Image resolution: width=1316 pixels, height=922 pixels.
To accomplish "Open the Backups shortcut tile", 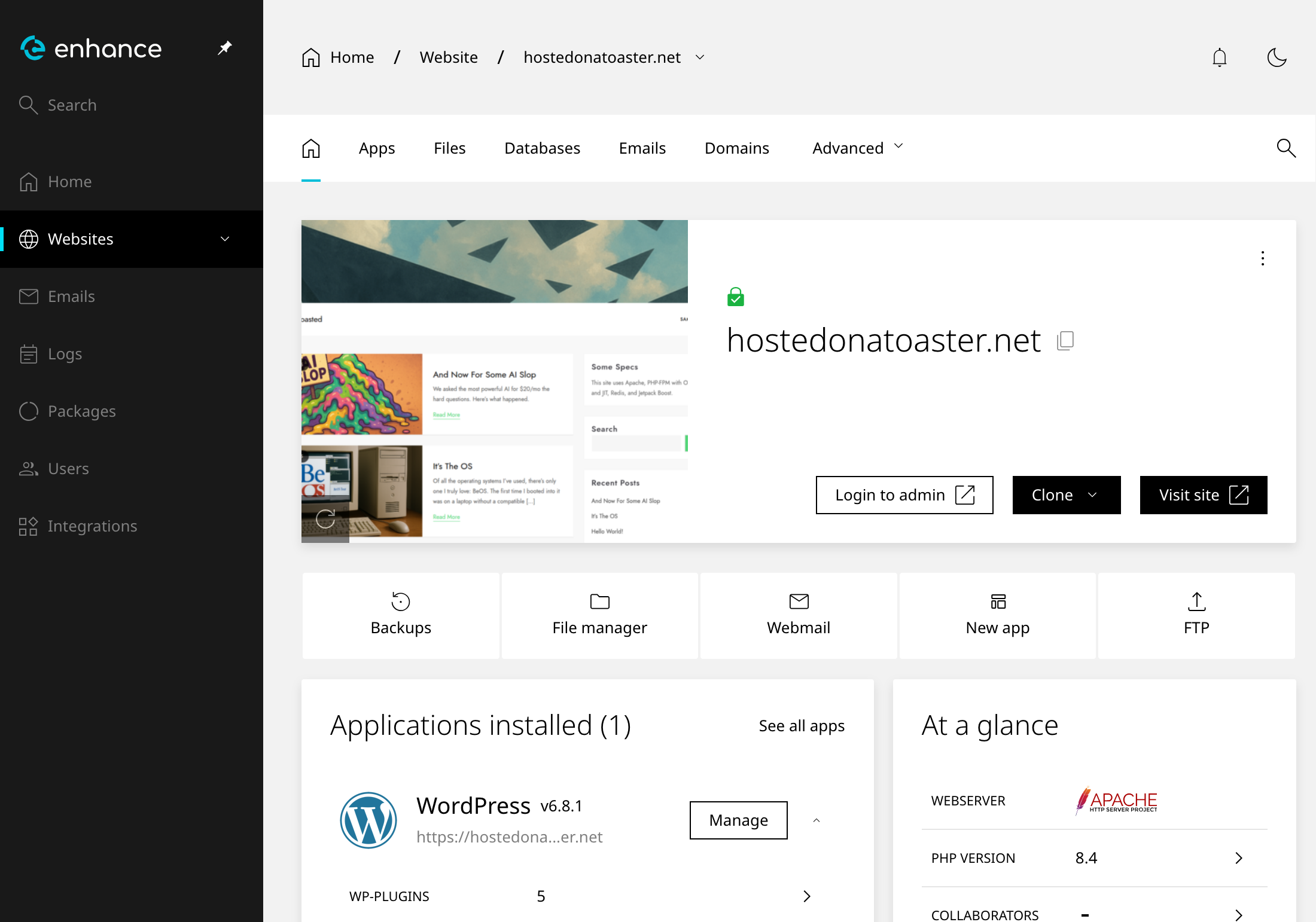I will point(401,615).
